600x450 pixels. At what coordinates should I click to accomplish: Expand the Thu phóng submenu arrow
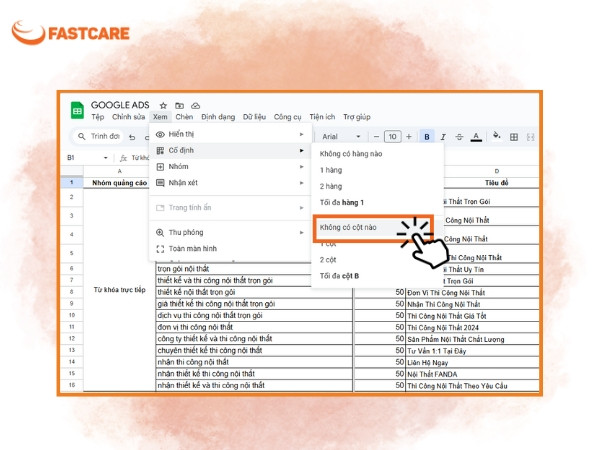(x=302, y=233)
